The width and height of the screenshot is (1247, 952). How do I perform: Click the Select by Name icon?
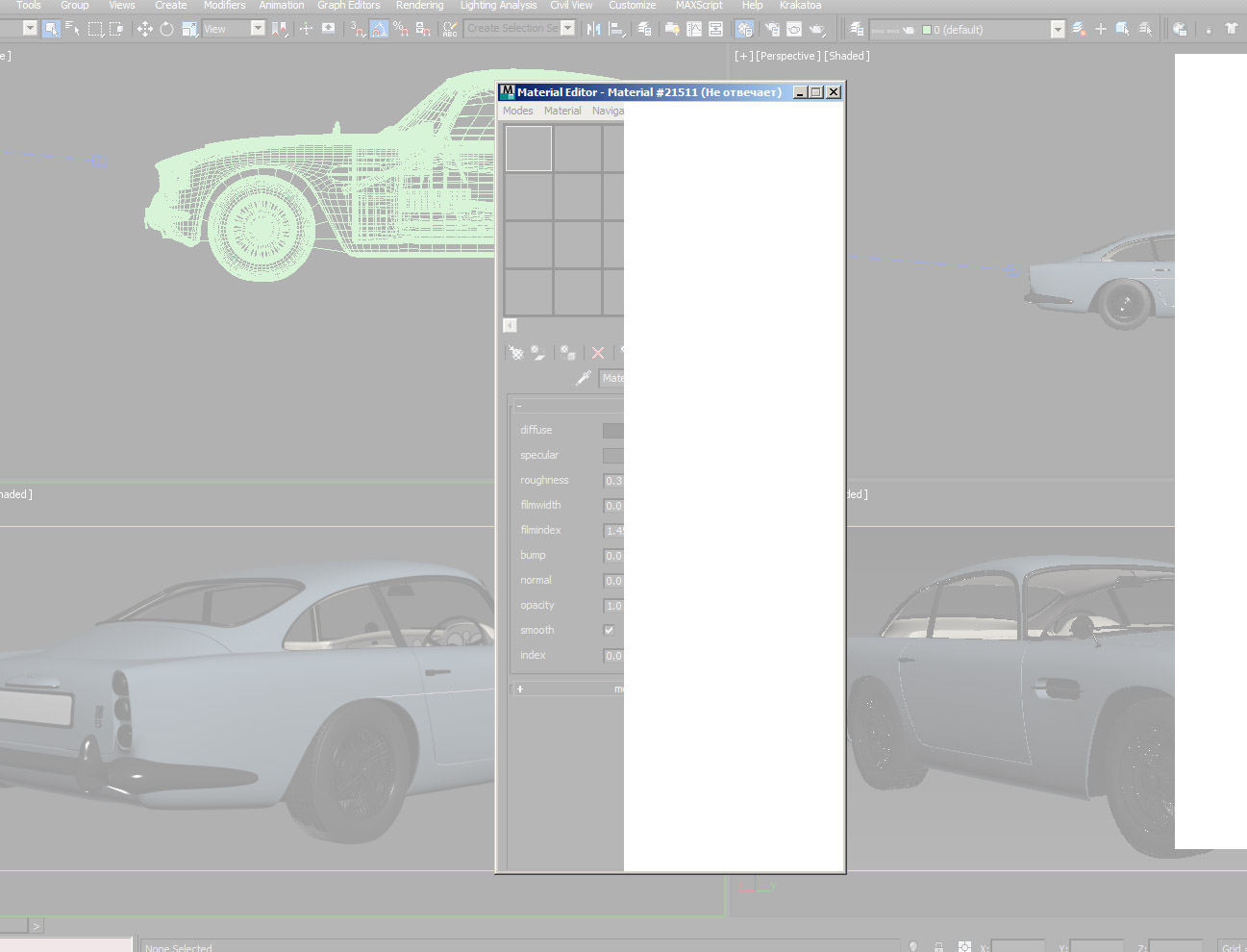73,29
